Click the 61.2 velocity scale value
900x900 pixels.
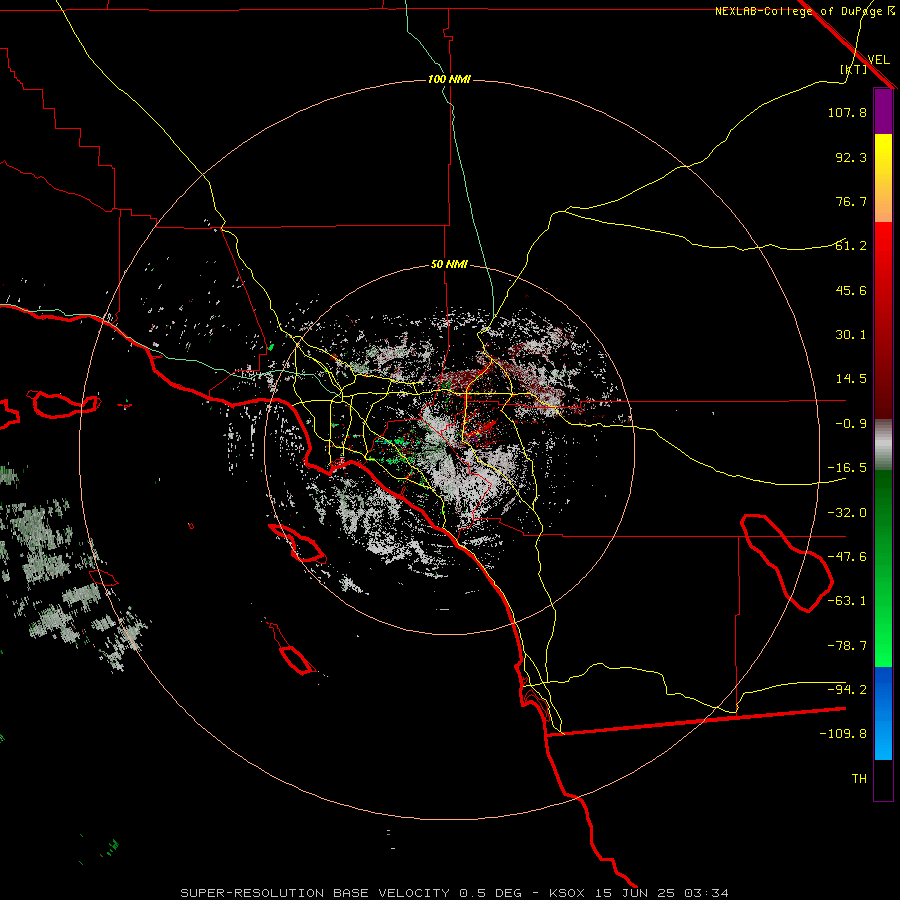(x=851, y=246)
